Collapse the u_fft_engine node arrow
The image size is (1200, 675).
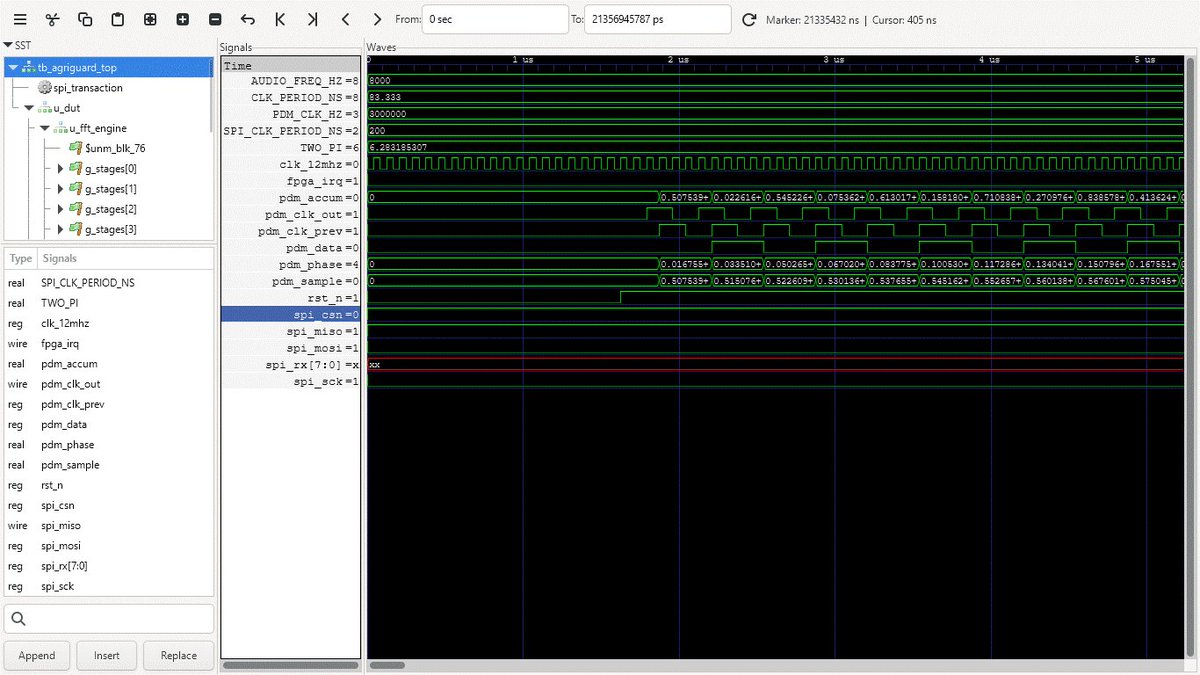45,128
